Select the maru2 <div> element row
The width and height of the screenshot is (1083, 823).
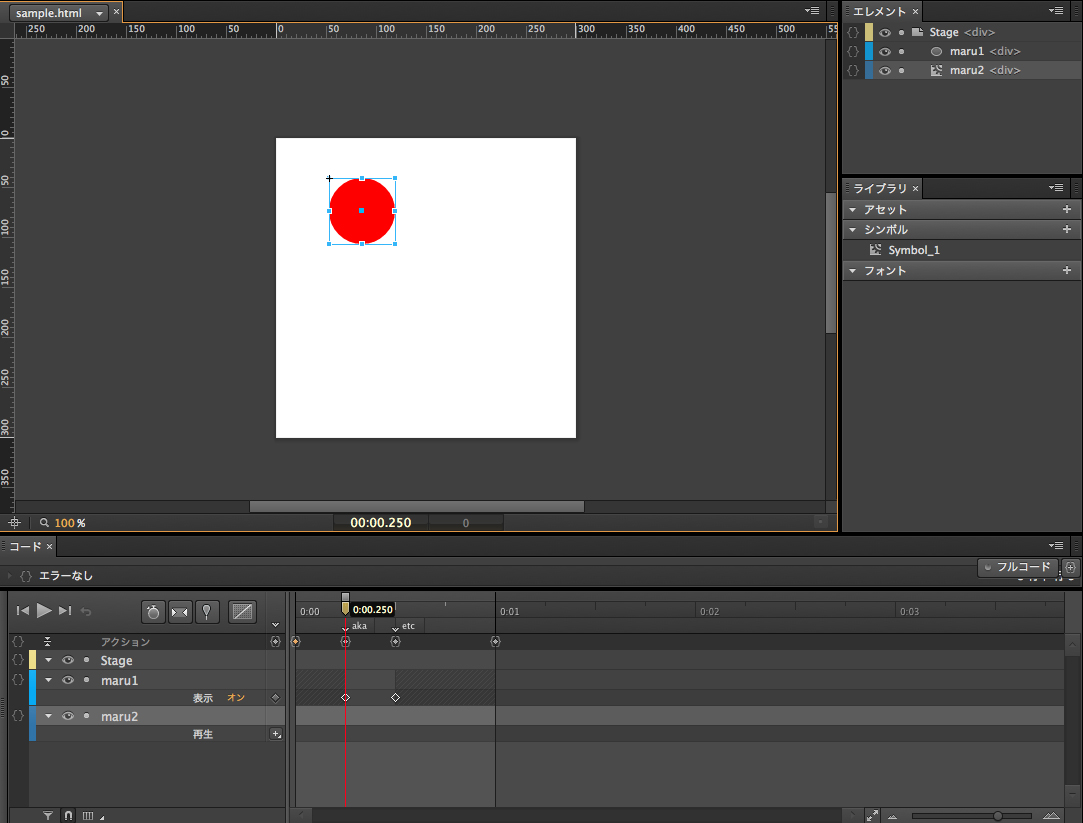point(962,70)
